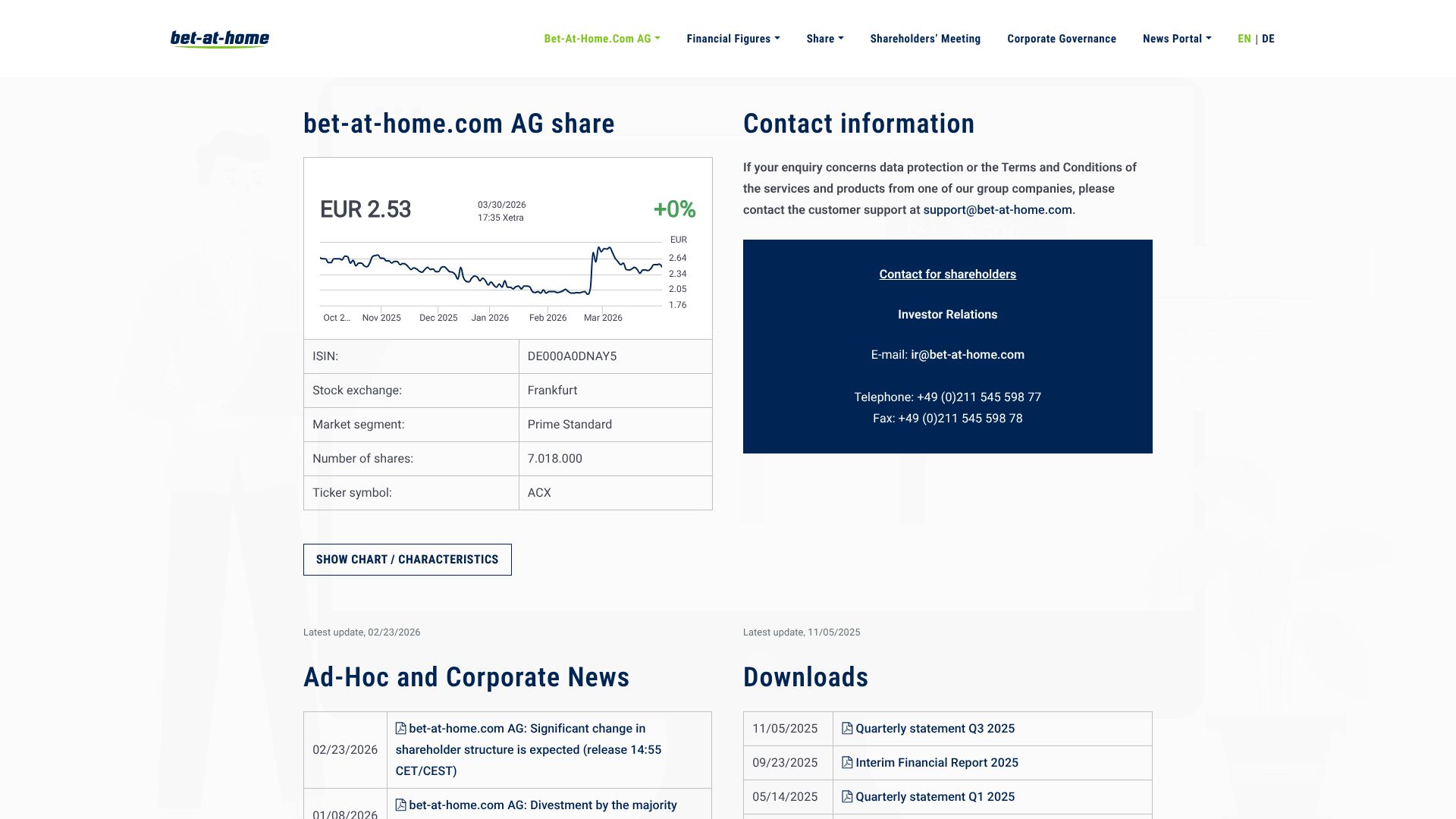The width and height of the screenshot is (1456, 819).
Task: Click the bet-at-home logo
Action: (220, 39)
